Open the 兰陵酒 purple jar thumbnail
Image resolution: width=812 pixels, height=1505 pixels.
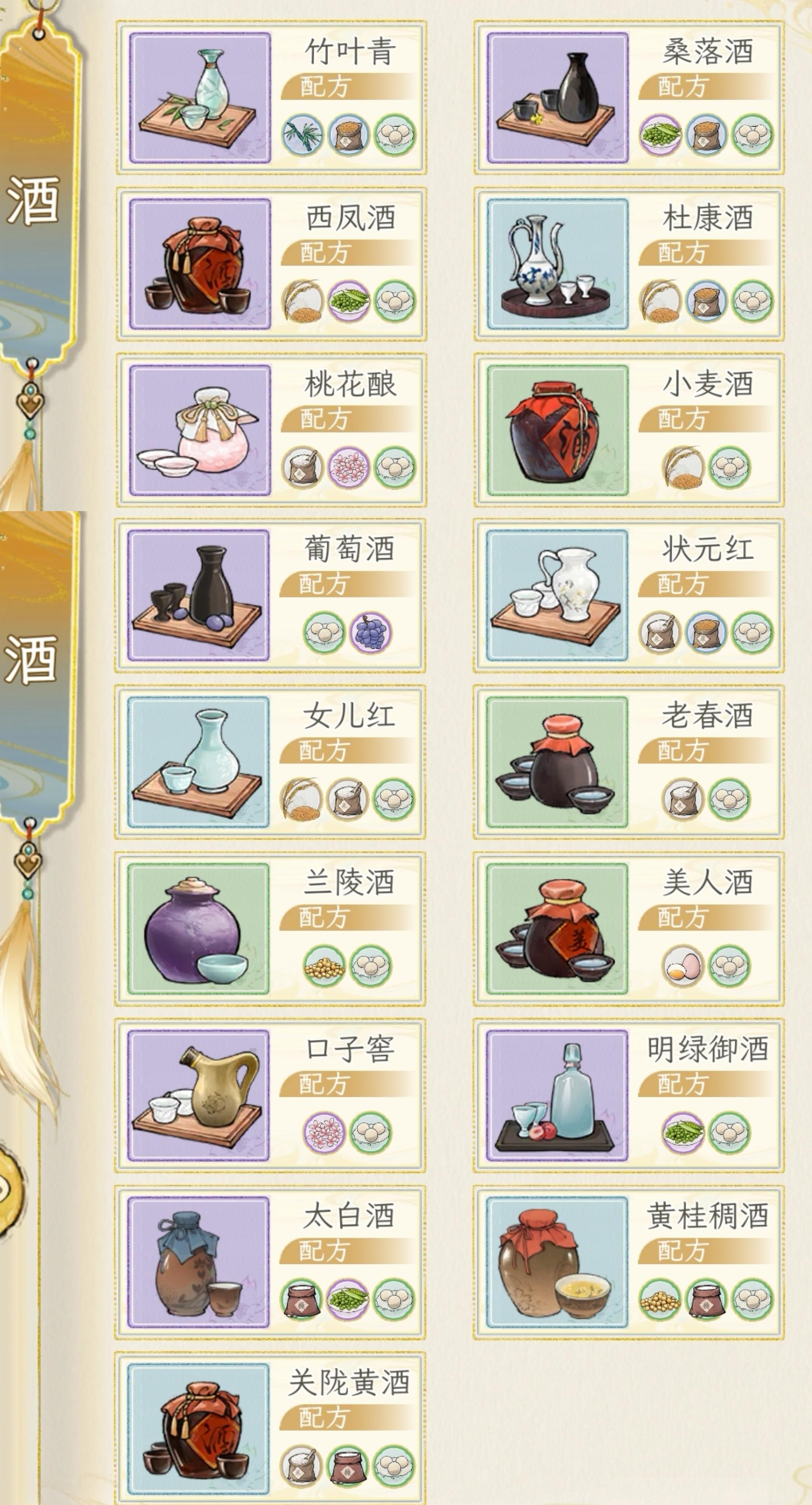click(x=199, y=928)
